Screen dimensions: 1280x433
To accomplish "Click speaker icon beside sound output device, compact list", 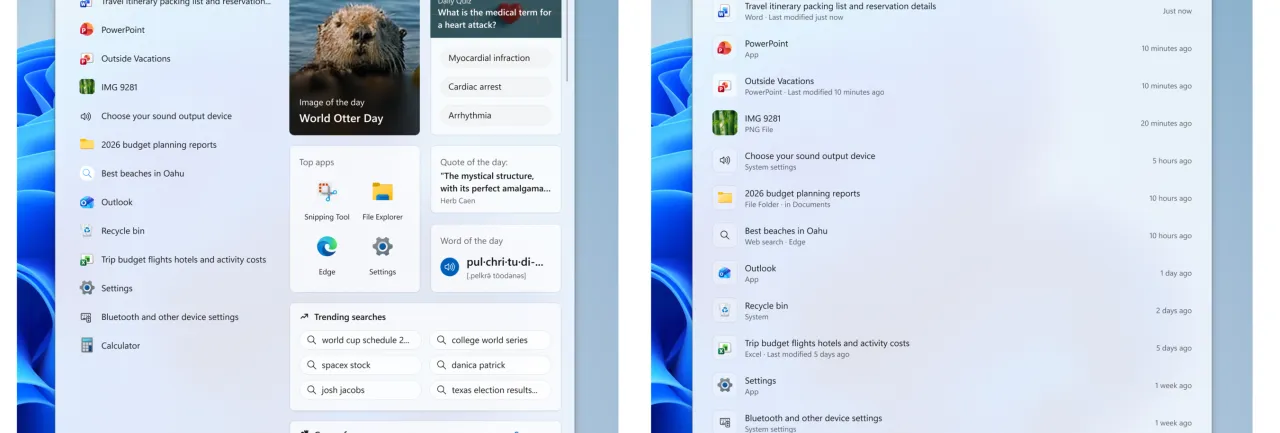I will [x=87, y=116].
